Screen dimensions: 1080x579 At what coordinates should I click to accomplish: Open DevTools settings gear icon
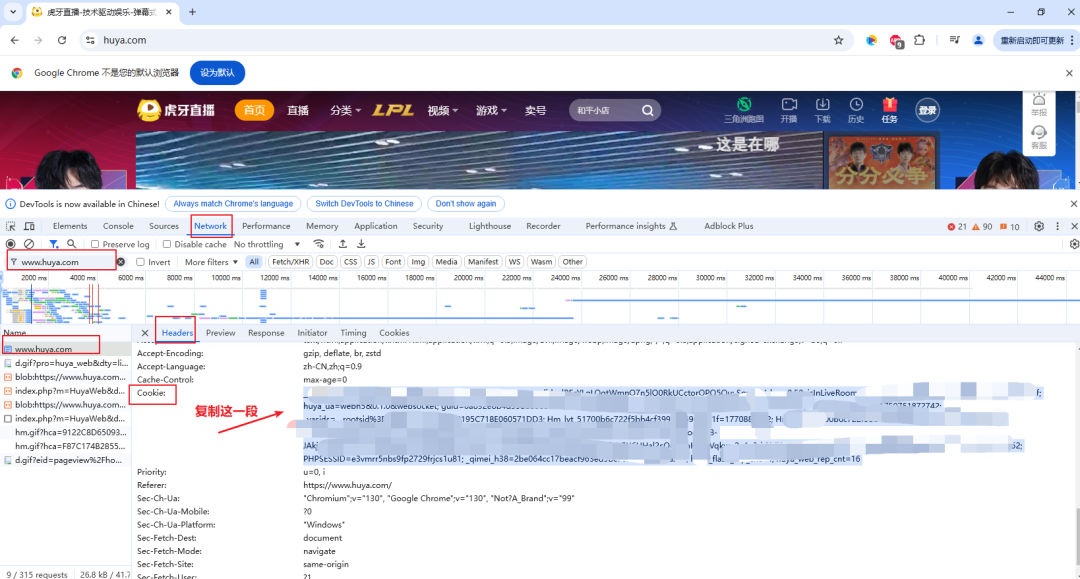coord(1039,226)
